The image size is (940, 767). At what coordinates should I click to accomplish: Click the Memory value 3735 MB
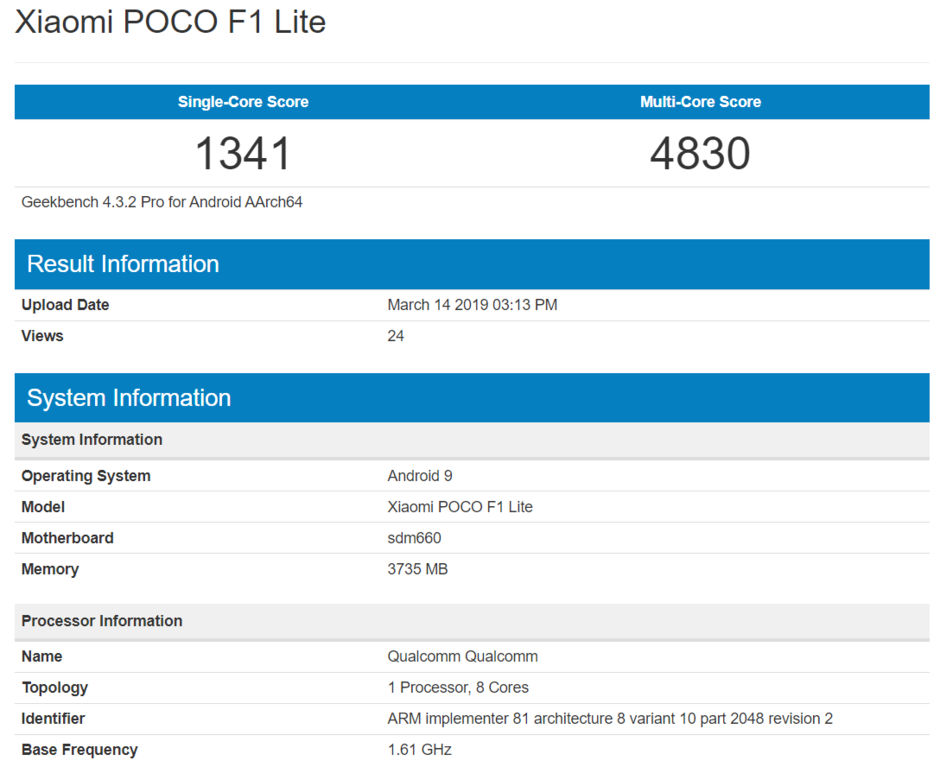click(x=417, y=569)
